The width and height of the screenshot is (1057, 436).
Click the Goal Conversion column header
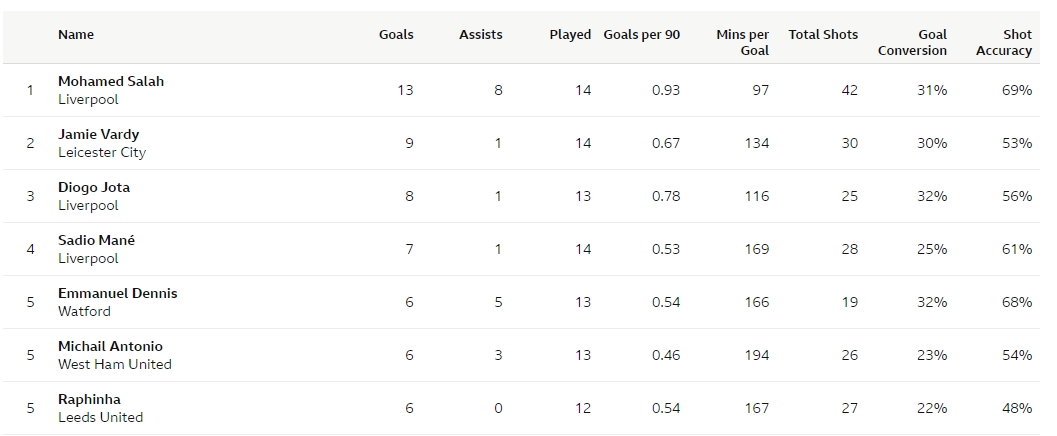tap(913, 42)
